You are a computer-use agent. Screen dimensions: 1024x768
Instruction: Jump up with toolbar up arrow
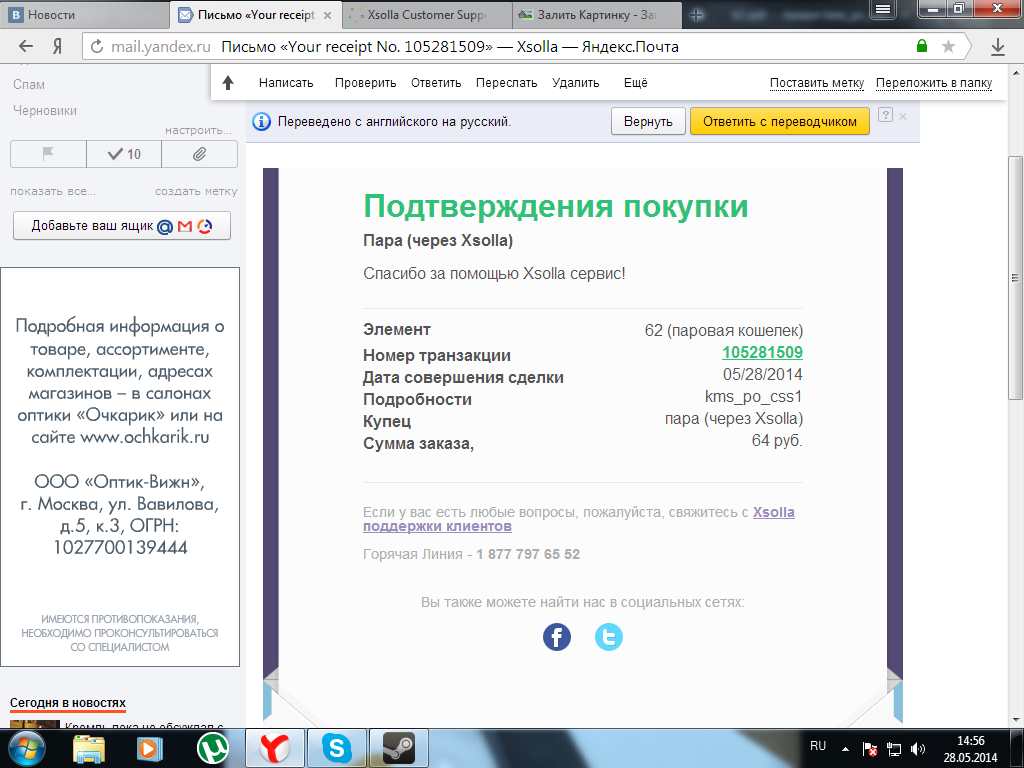(x=228, y=83)
